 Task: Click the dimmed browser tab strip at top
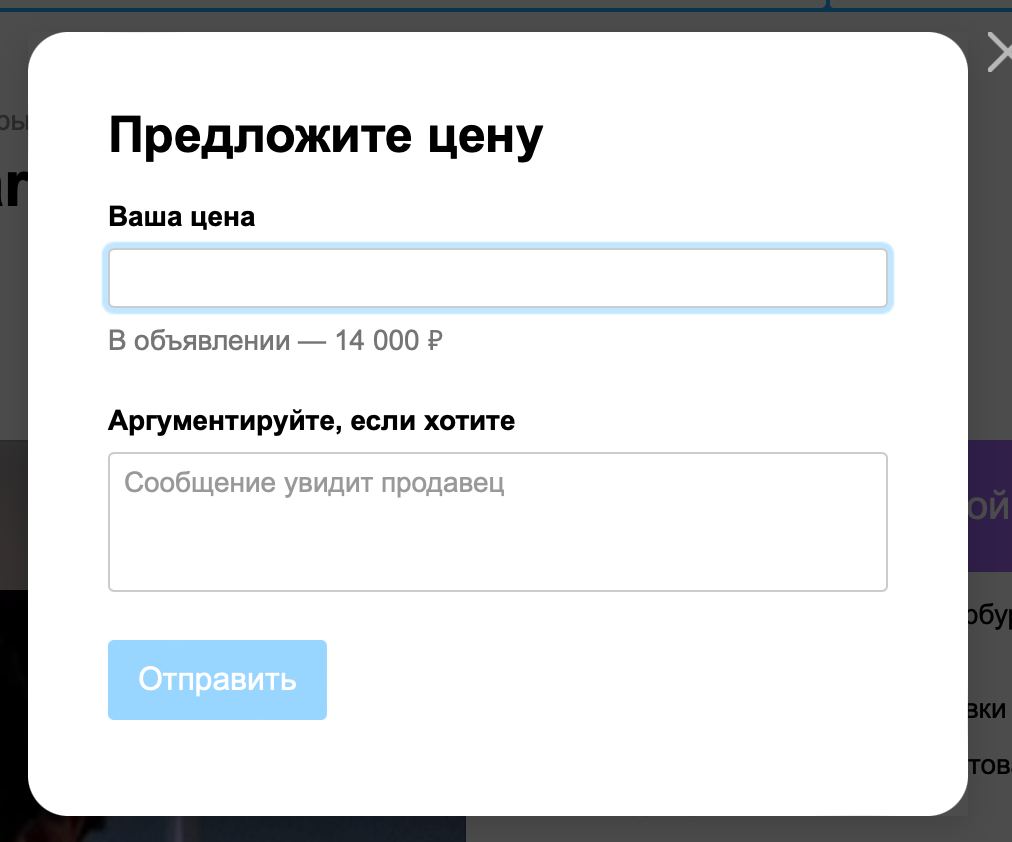(x=400, y=4)
